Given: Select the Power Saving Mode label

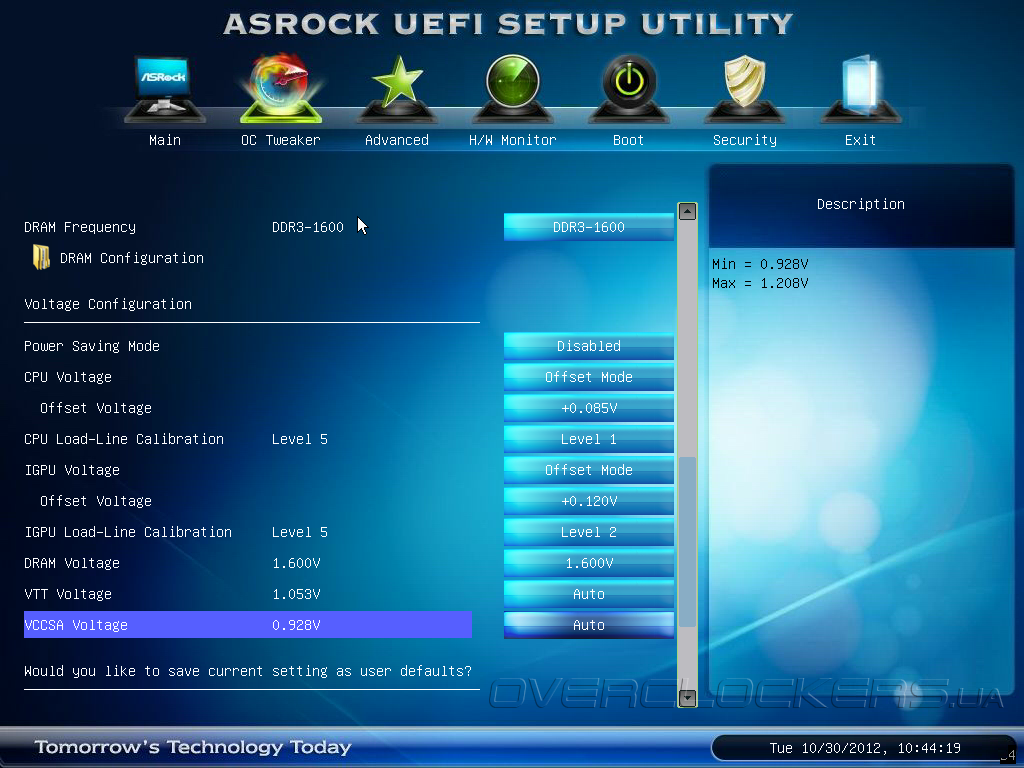Looking at the screenshot, I should click(x=92, y=346).
